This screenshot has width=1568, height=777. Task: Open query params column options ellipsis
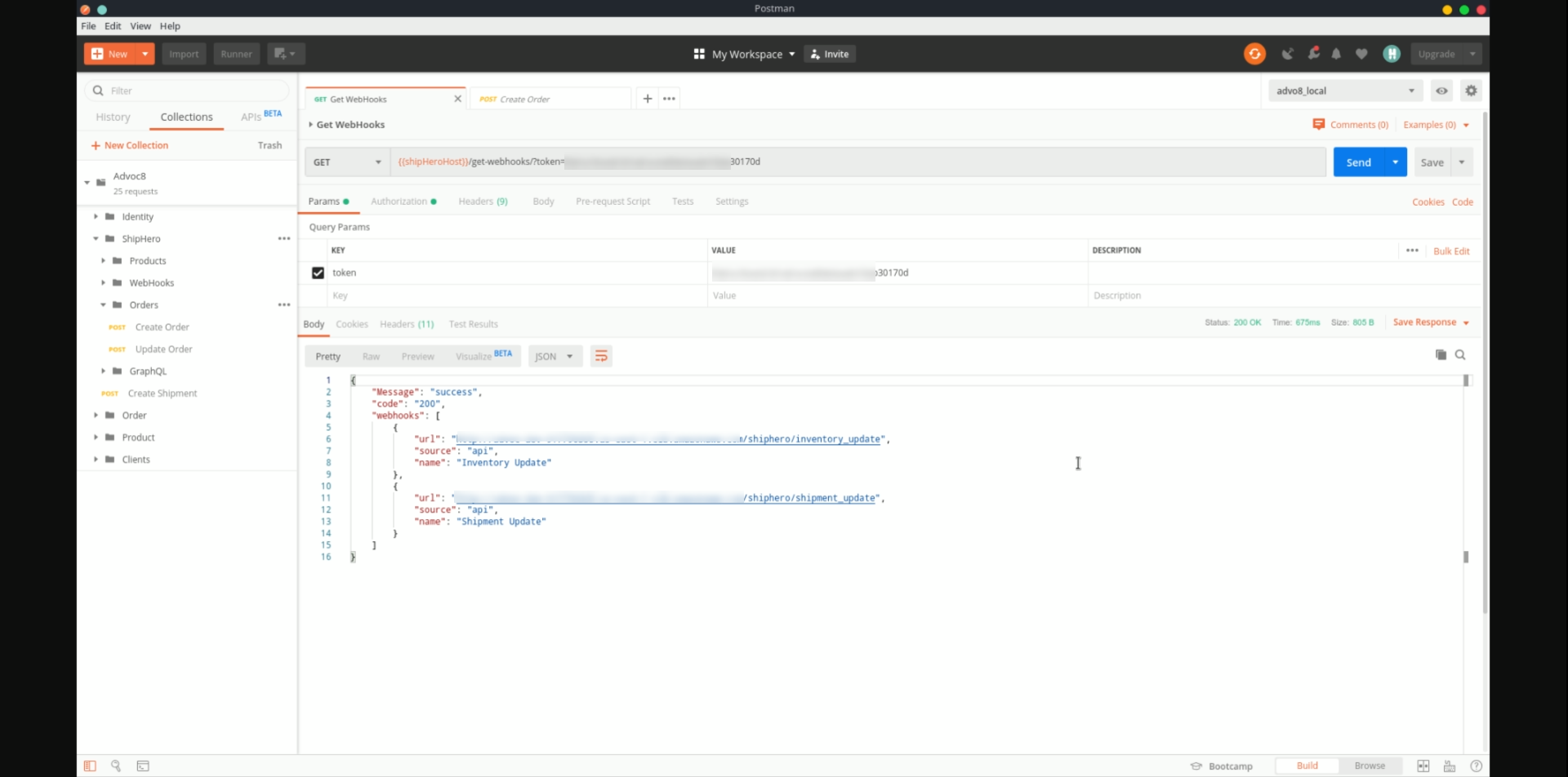[1412, 251]
